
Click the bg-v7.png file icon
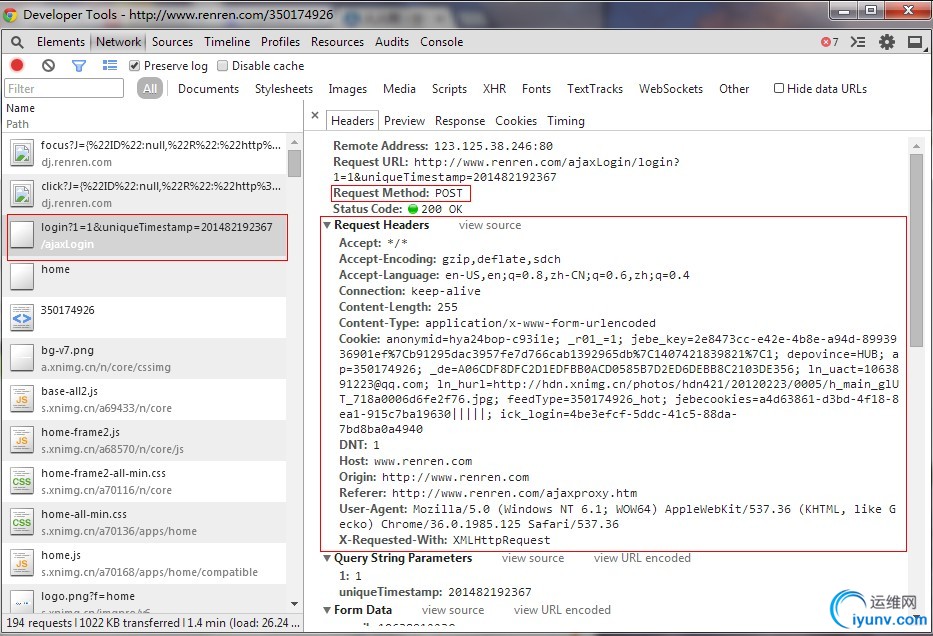tap(22, 358)
